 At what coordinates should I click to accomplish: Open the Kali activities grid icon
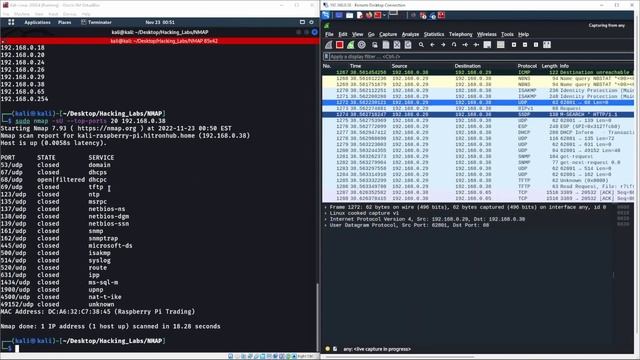pos(11,22)
